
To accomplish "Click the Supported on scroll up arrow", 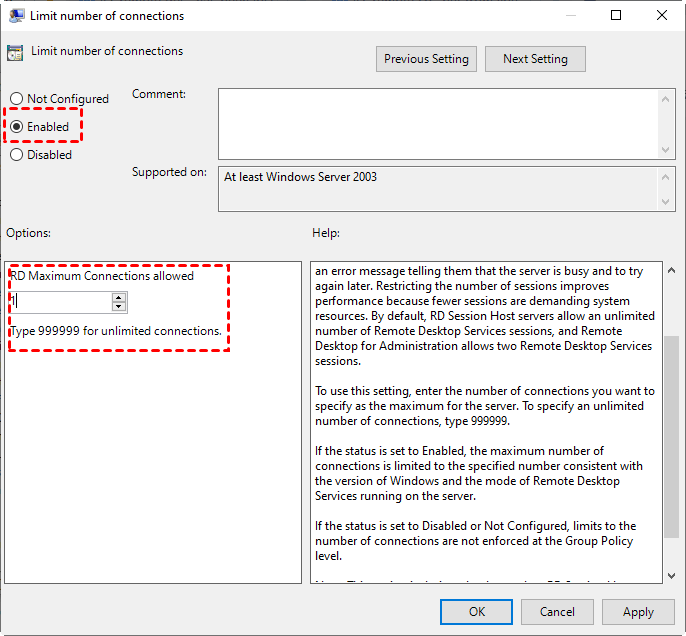I will pyautogui.click(x=665, y=177).
